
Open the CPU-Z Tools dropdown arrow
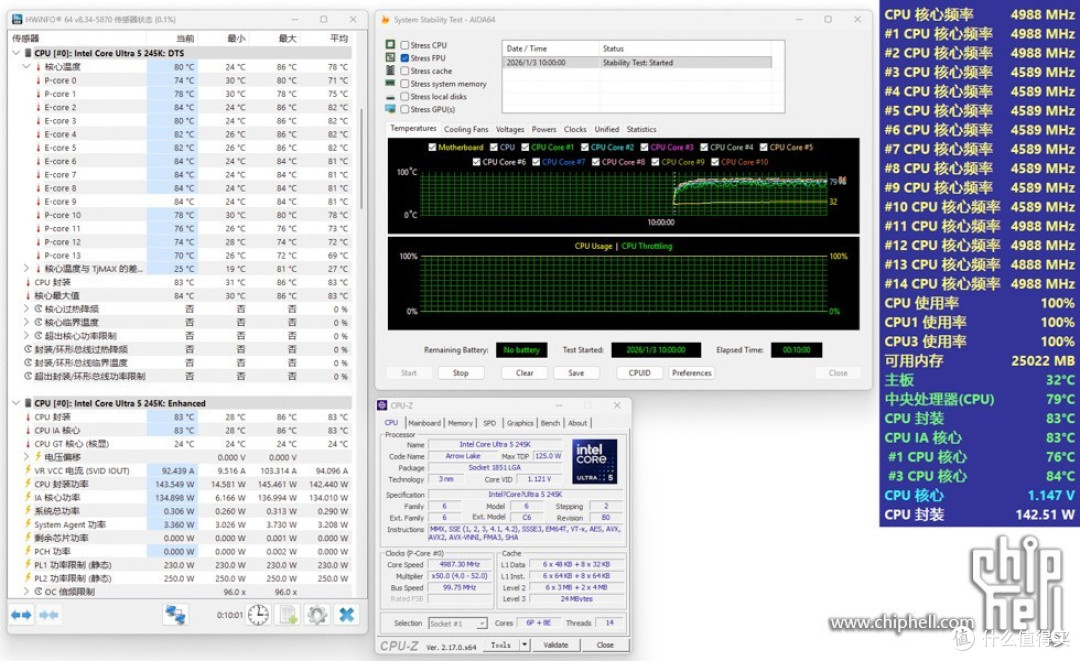(525, 645)
